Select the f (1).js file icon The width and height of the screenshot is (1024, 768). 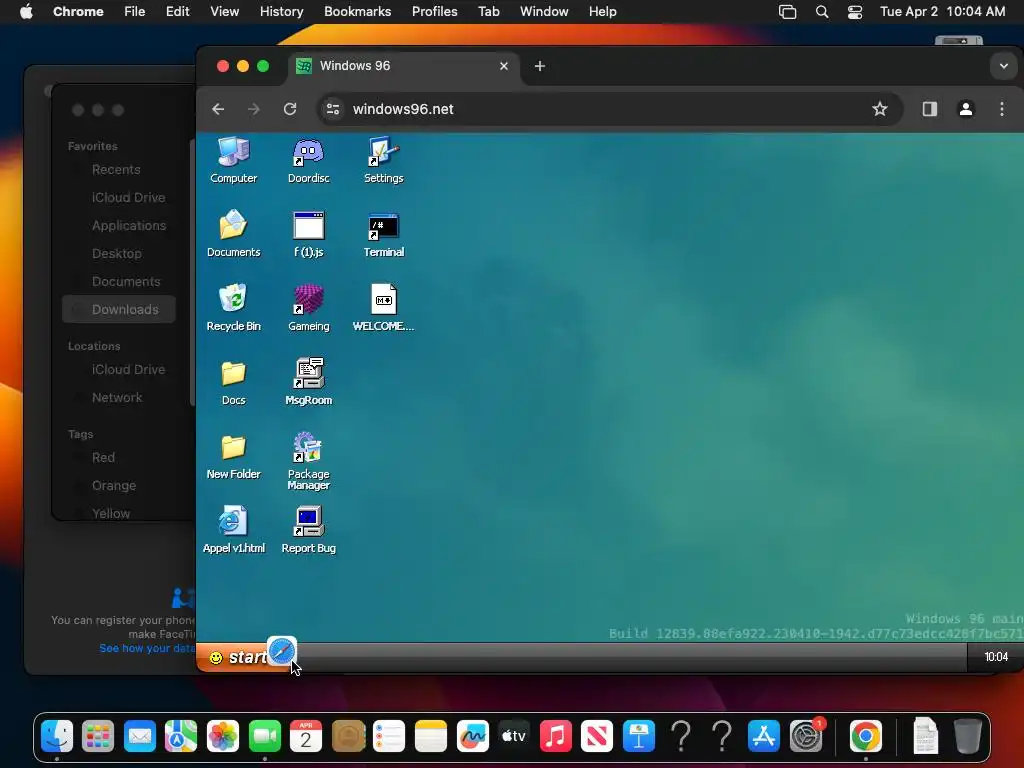tap(308, 234)
